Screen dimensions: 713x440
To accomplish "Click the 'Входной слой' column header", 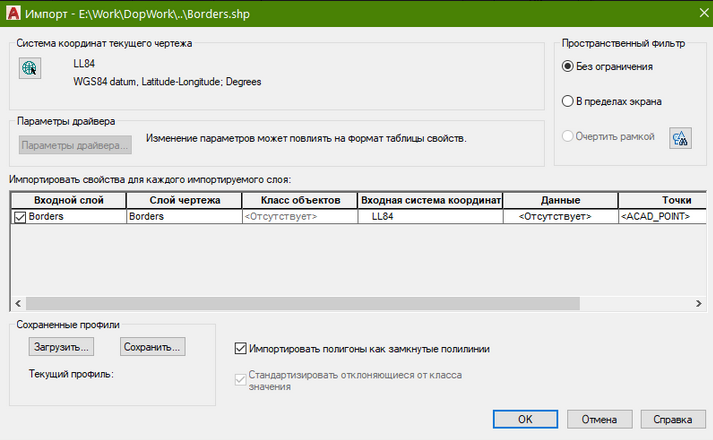I will [x=67, y=200].
